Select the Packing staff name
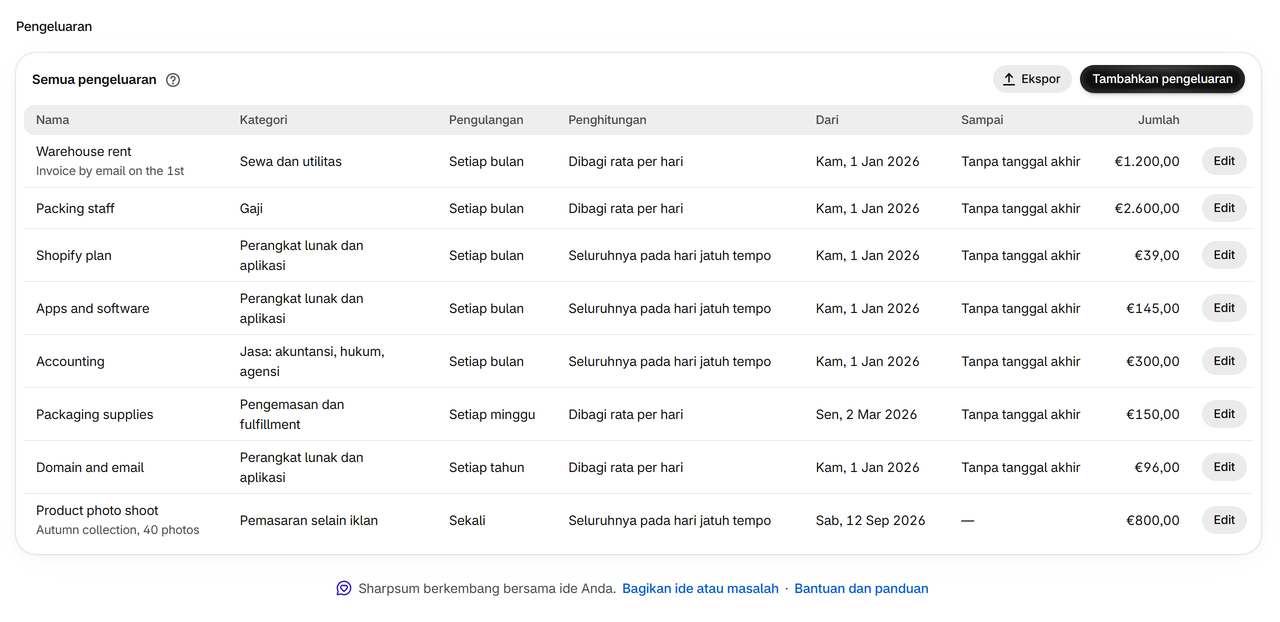Screen dimensions: 1280x622 pyautogui.click(x=75, y=209)
